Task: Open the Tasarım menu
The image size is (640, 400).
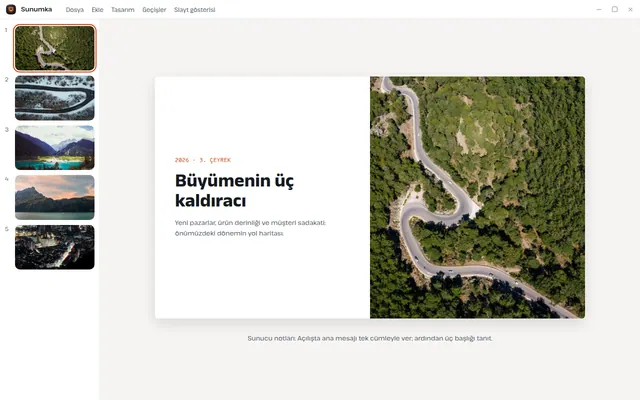Action: (122, 9)
